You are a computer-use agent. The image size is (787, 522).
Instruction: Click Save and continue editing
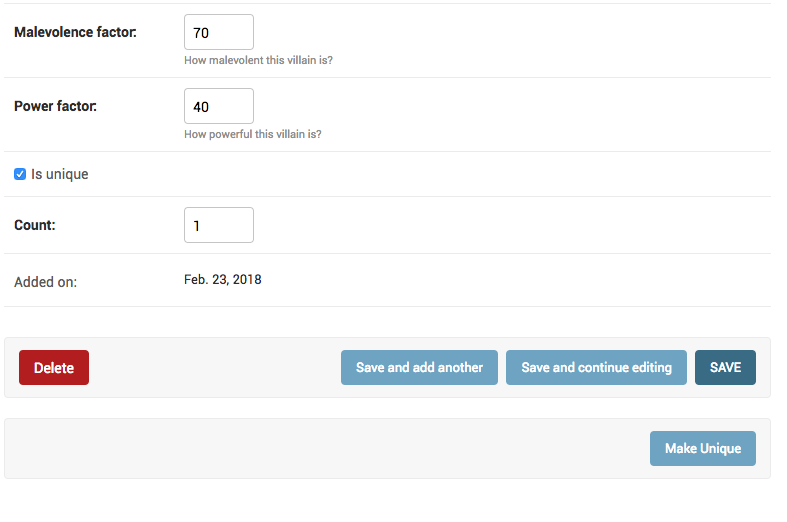click(596, 367)
